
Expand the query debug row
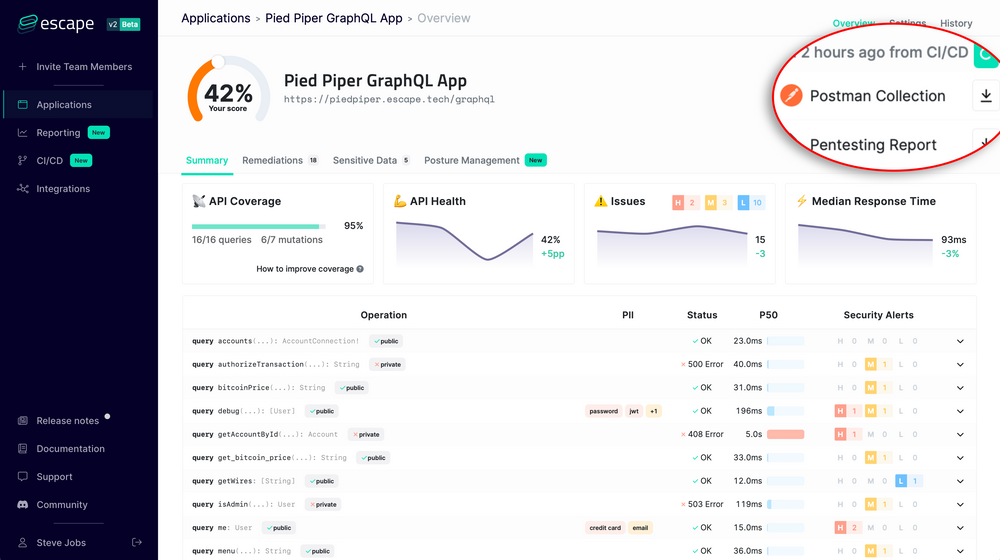960,411
